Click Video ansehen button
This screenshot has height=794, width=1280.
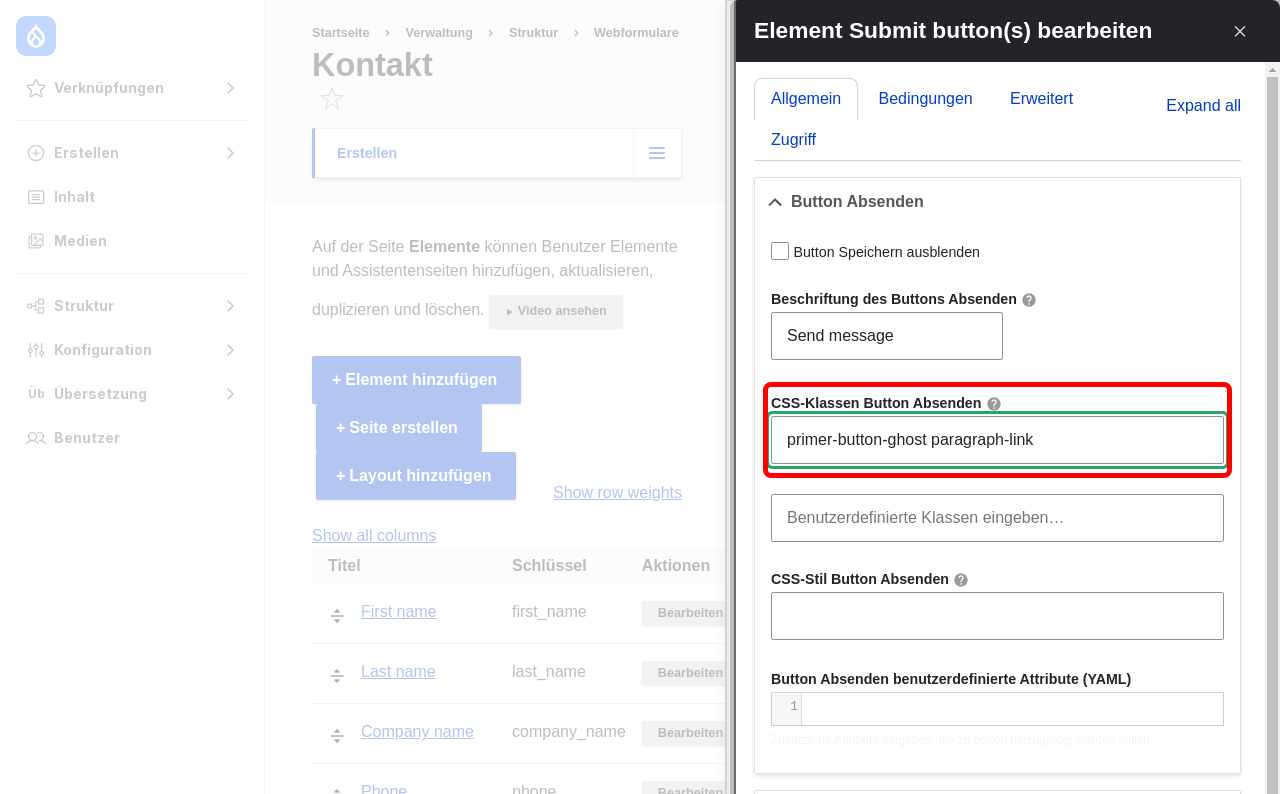pos(556,311)
